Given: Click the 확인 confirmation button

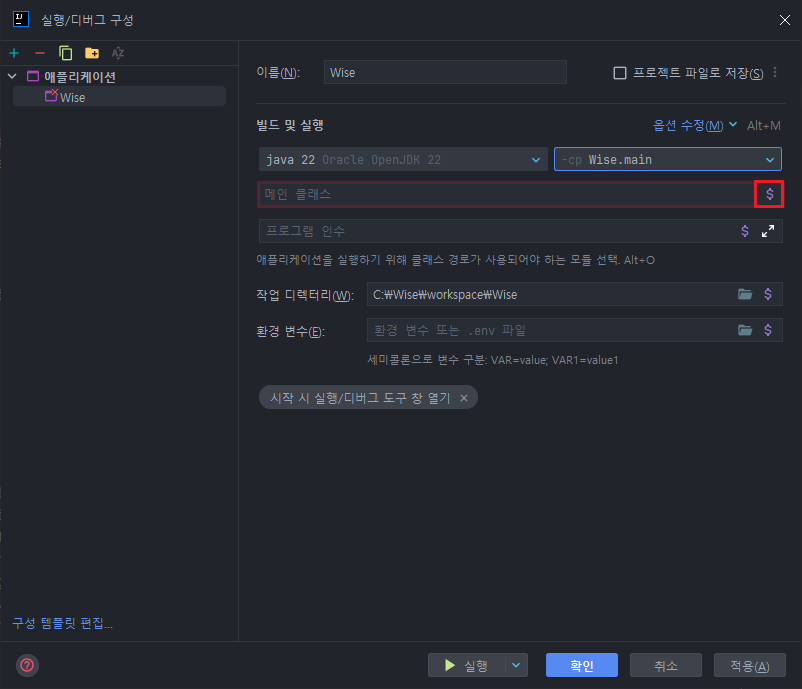Looking at the screenshot, I should pyautogui.click(x=581, y=664).
